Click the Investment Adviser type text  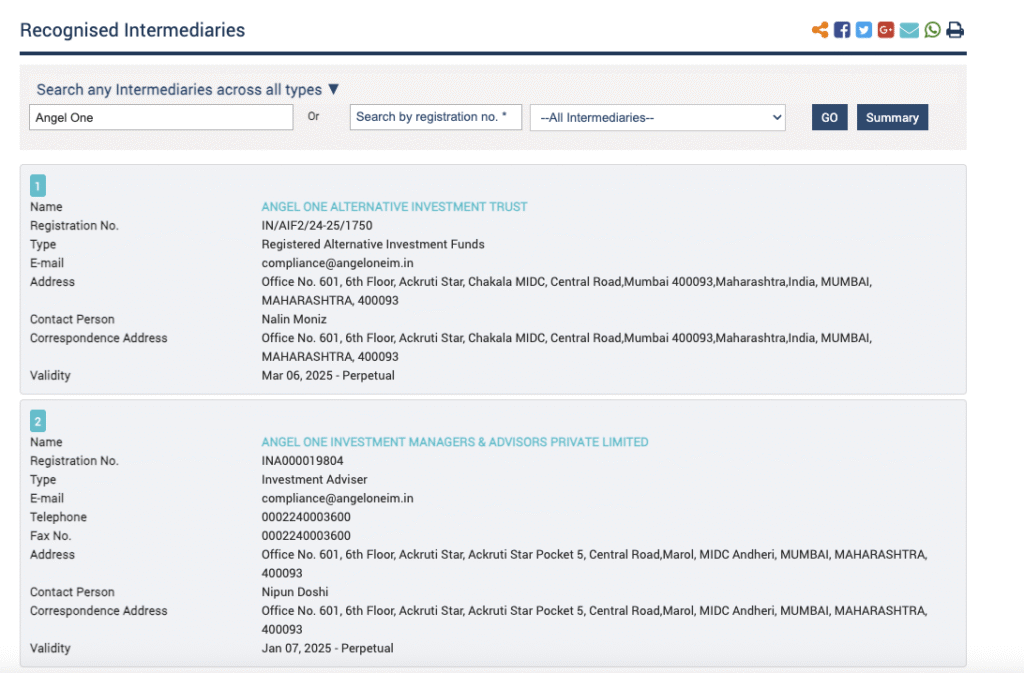(314, 479)
